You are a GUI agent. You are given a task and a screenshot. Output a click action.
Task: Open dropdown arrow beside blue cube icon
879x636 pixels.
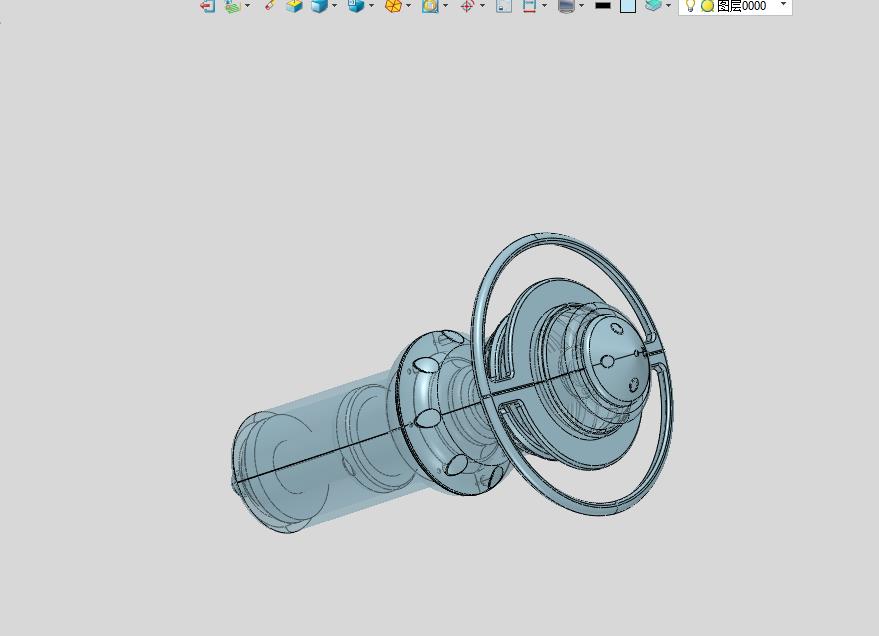pos(335,6)
